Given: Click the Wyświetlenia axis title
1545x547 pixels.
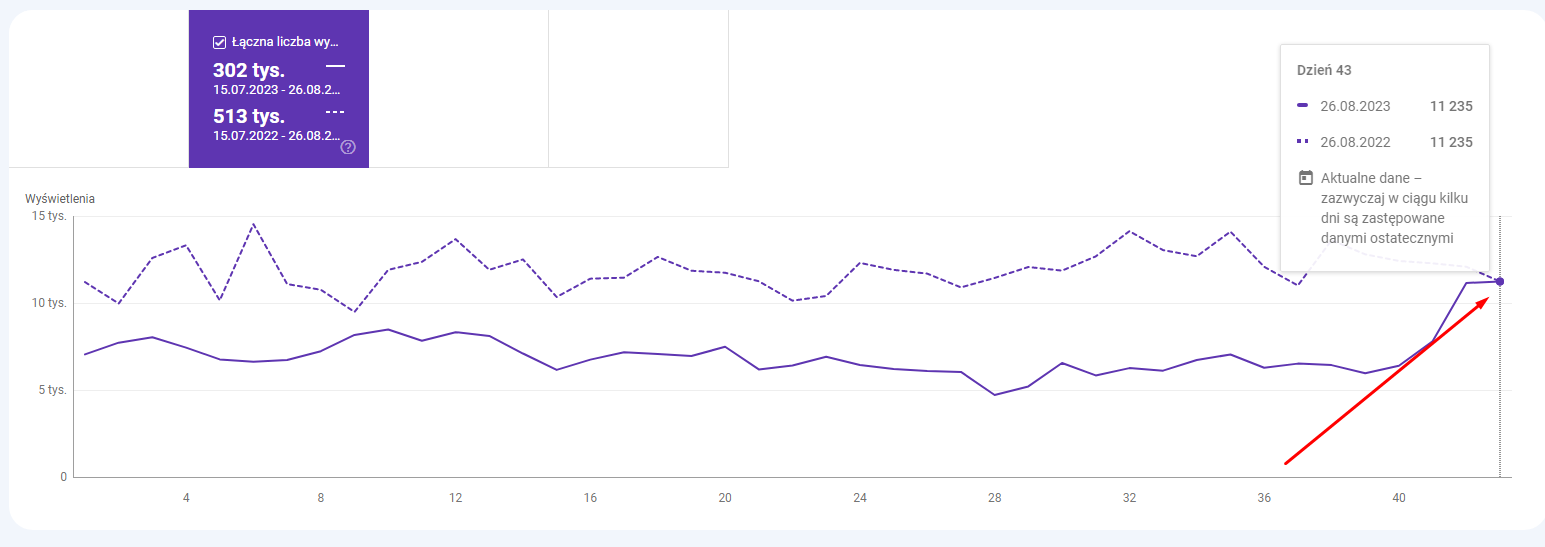Looking at the screenshot, I should point(60,199).
